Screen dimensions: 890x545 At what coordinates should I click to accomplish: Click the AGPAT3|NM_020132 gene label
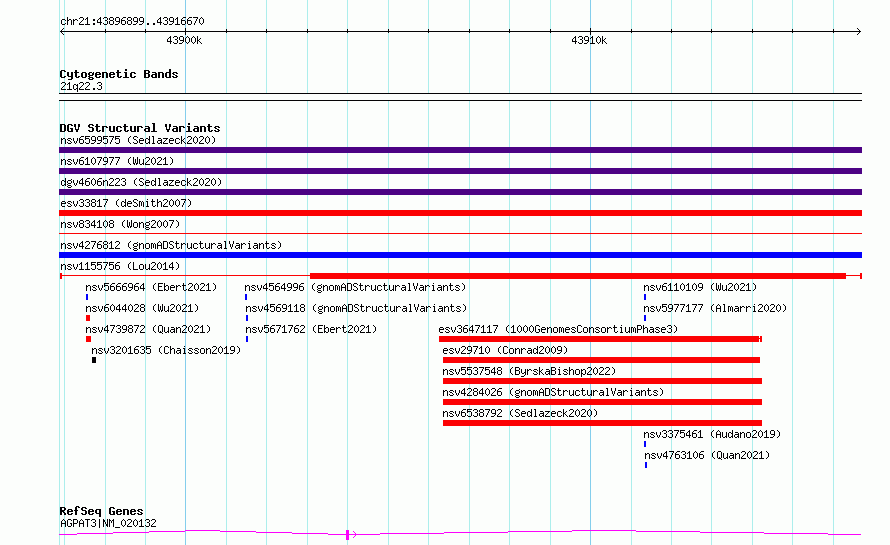click(x=108, y=523)
